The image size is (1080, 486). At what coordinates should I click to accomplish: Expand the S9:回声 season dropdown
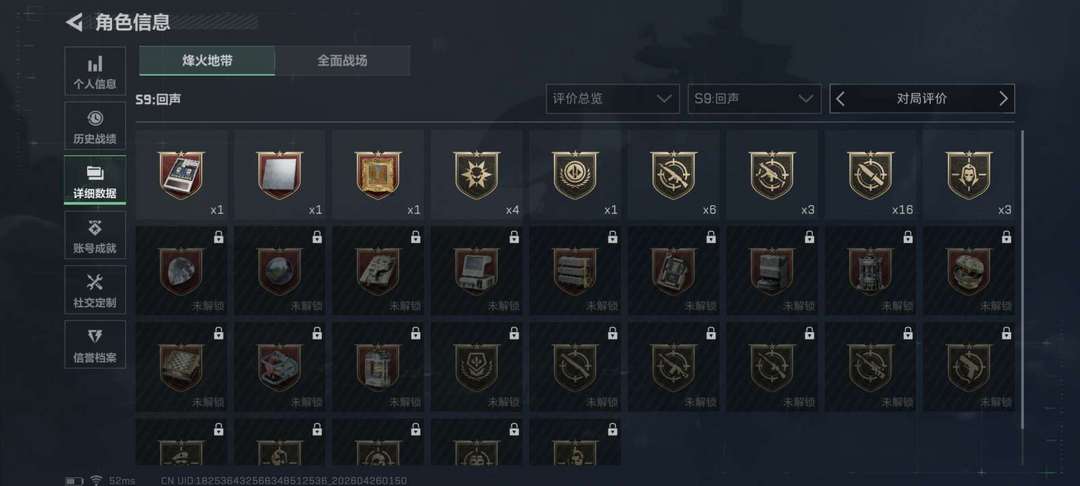click(x=754, y=98)
